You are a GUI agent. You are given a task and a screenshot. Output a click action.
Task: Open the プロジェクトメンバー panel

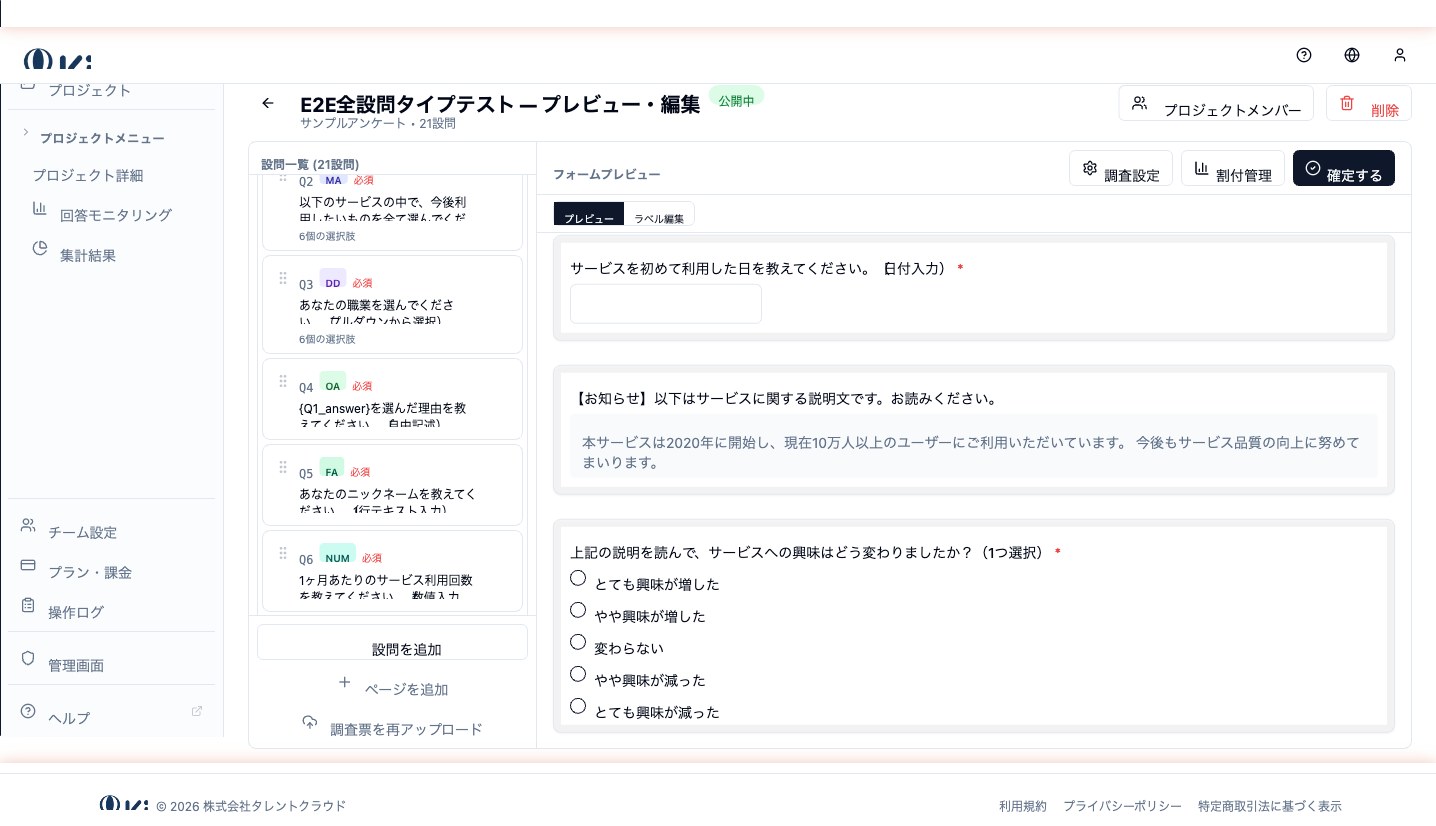pos(1216,103)
